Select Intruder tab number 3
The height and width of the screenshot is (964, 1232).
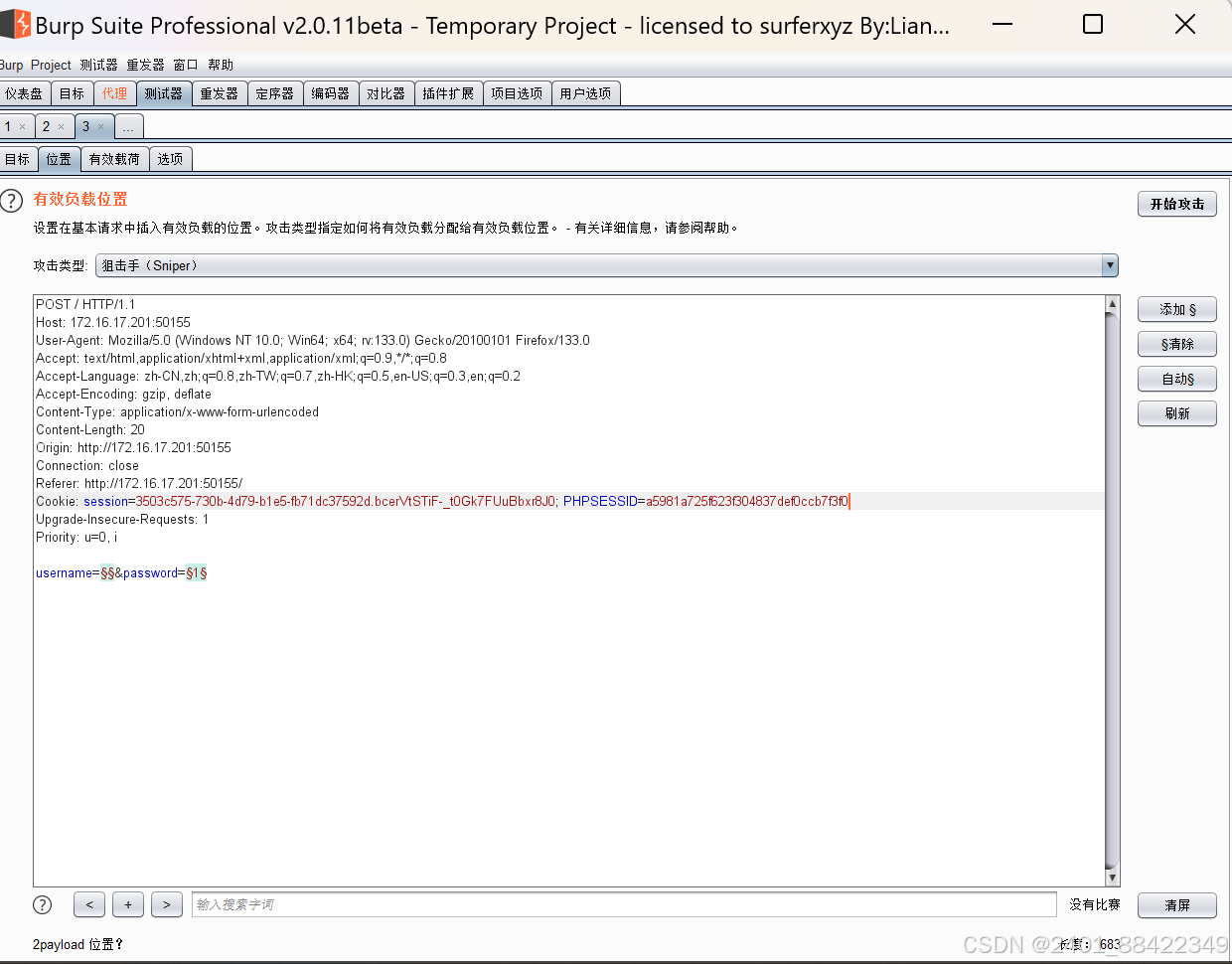[x=86, y=127]
